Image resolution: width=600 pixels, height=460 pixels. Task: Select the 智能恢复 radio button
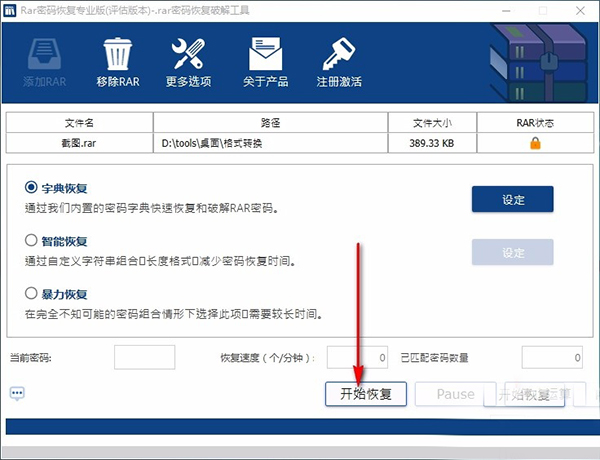pyautogui.click(x=31, y=240)
